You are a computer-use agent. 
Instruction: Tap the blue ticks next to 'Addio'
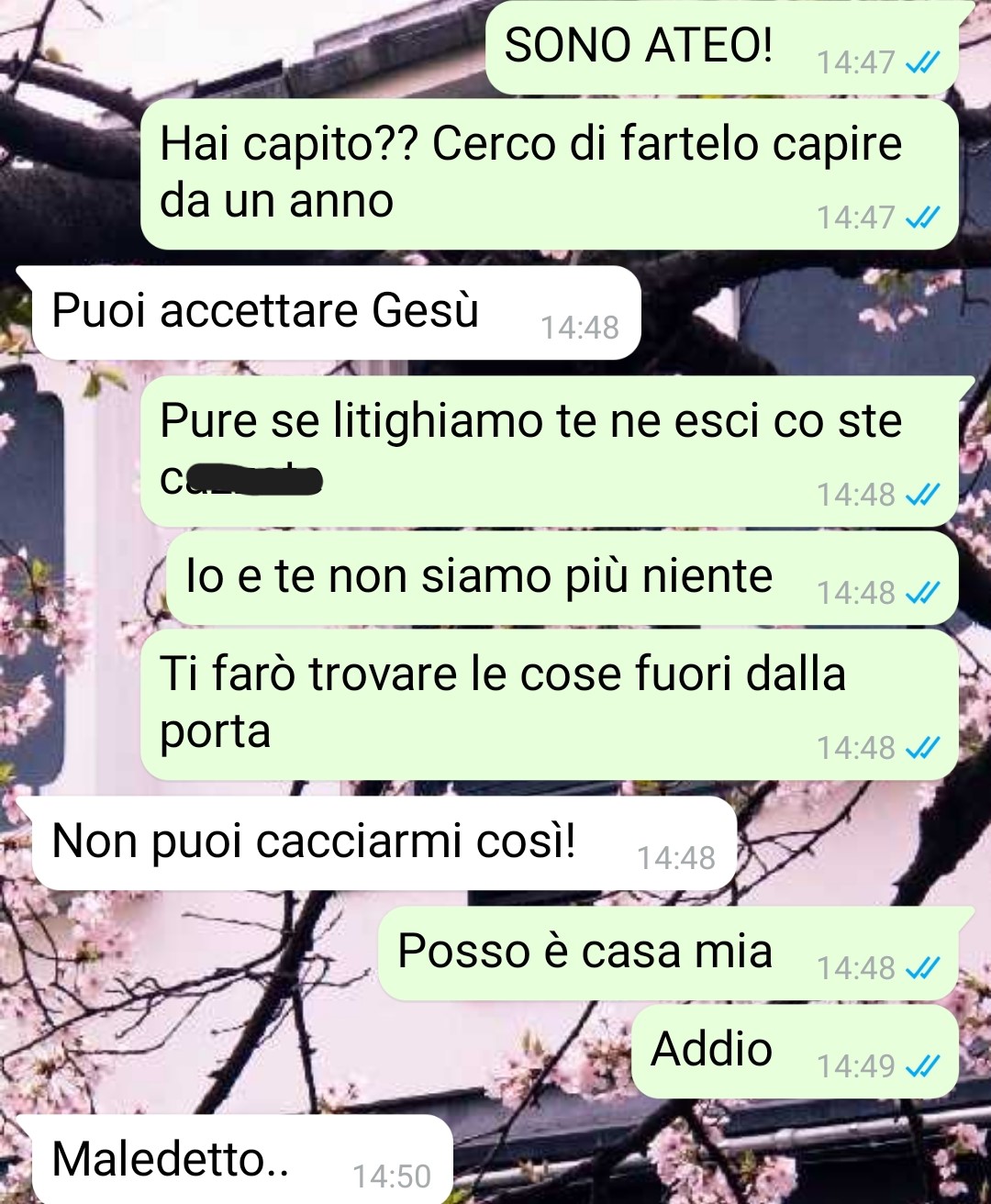(922, 1065)
